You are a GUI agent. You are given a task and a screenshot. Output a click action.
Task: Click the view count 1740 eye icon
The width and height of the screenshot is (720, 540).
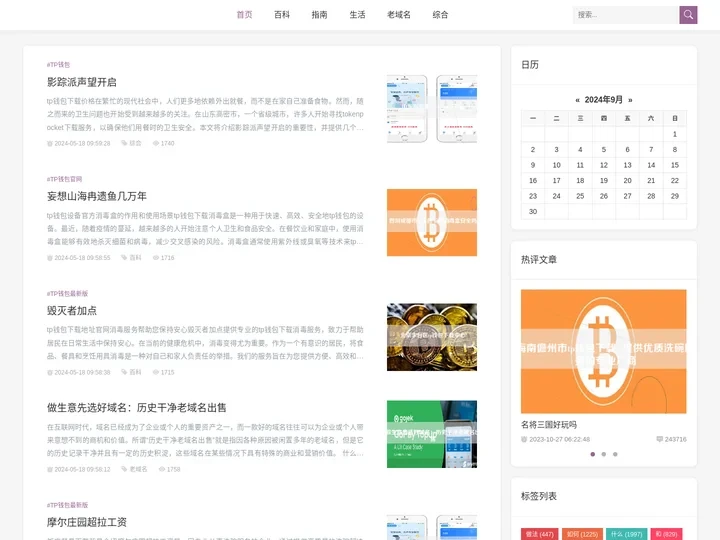click(156, 143)
